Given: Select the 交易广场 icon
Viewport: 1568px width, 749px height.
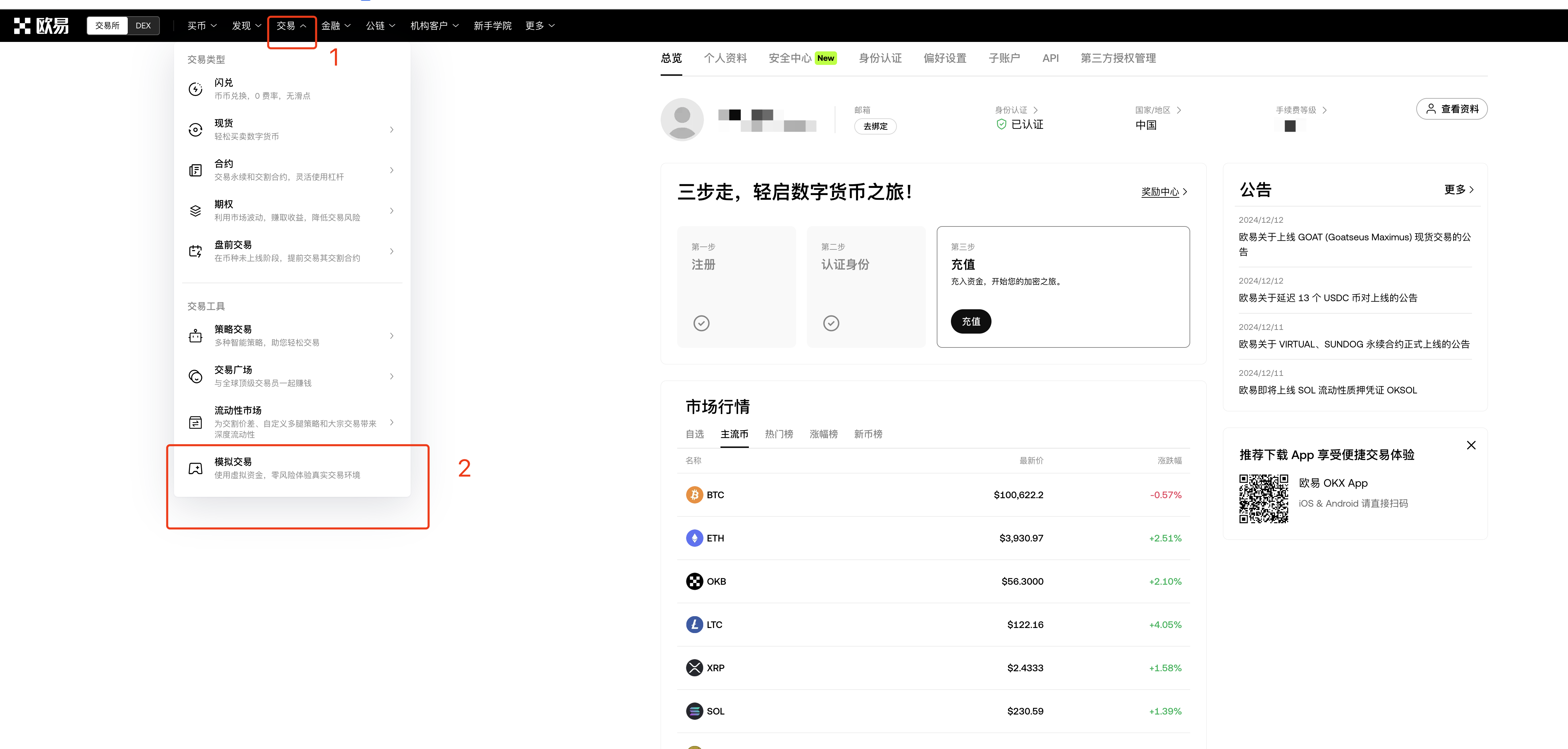Looking at the screenshot, I should (x=195, y=376).
